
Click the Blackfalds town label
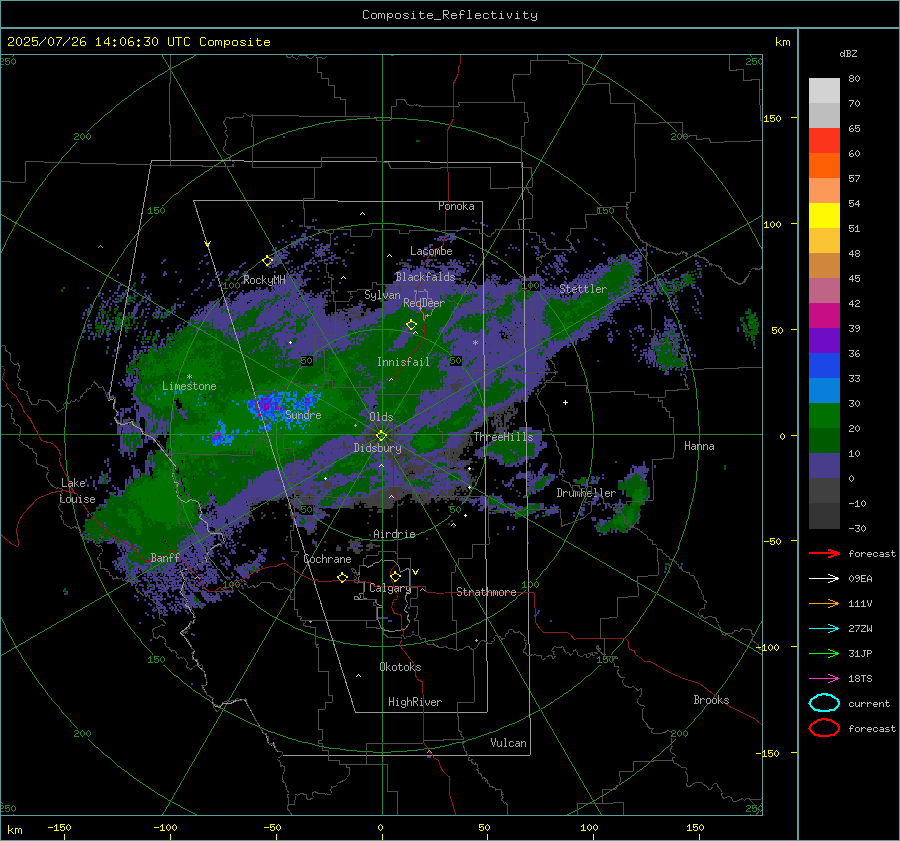[x=425, y=277]
